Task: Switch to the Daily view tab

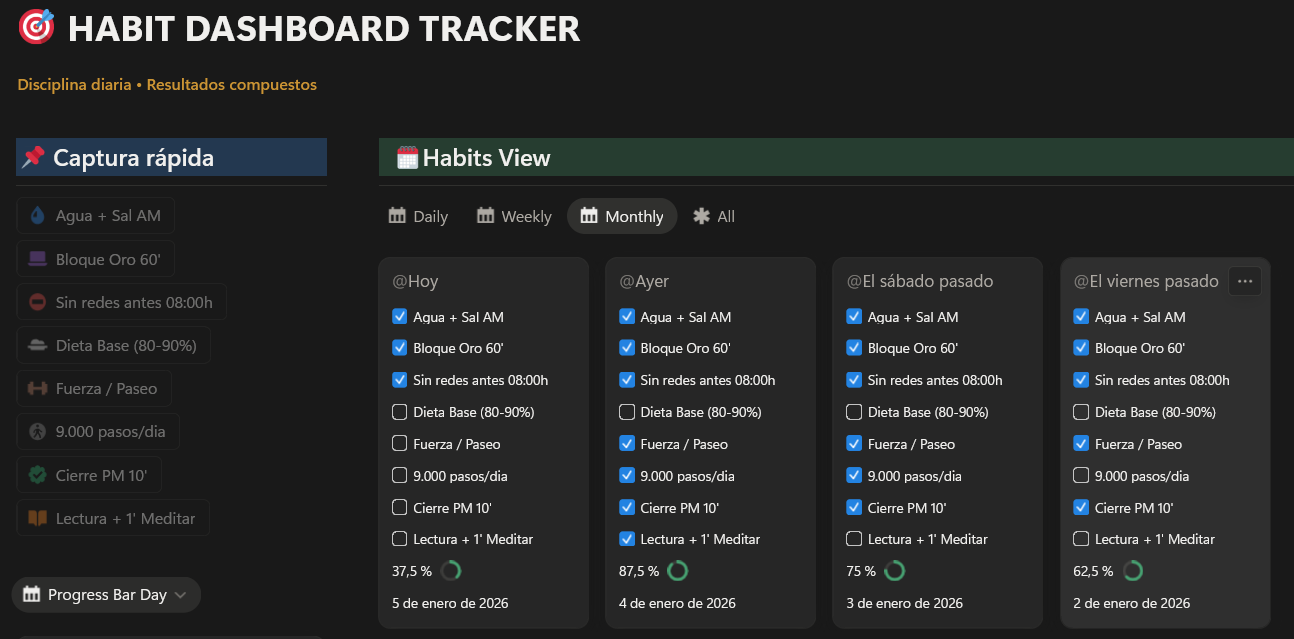Action: (417, 216)
